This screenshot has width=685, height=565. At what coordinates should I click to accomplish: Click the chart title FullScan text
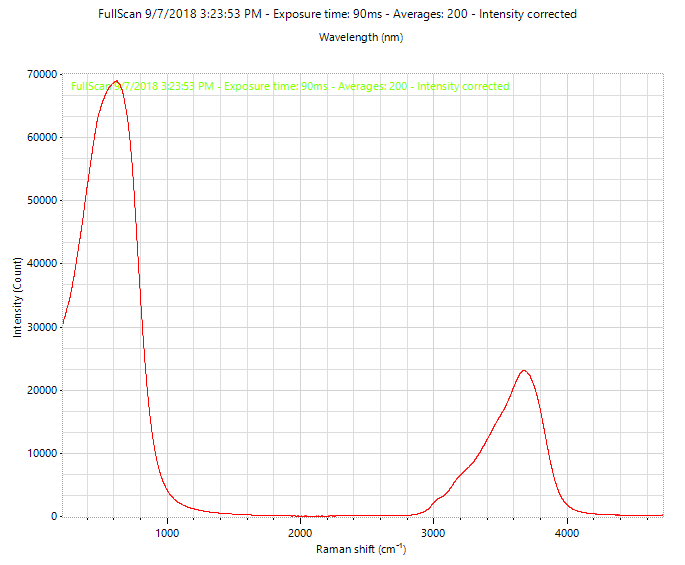[x=337, y=14]
